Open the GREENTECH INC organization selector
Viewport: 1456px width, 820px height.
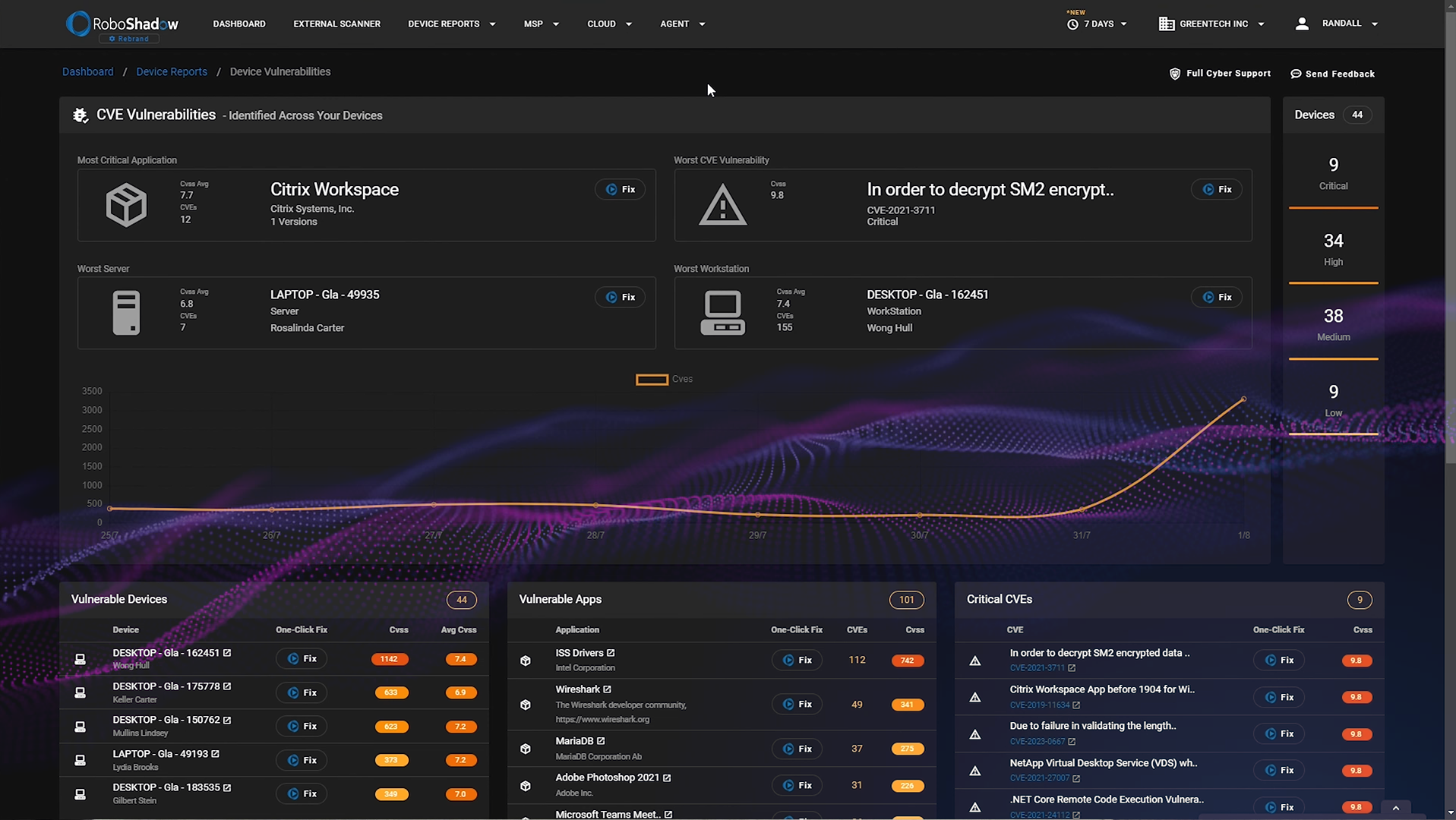click(1213, 24)
